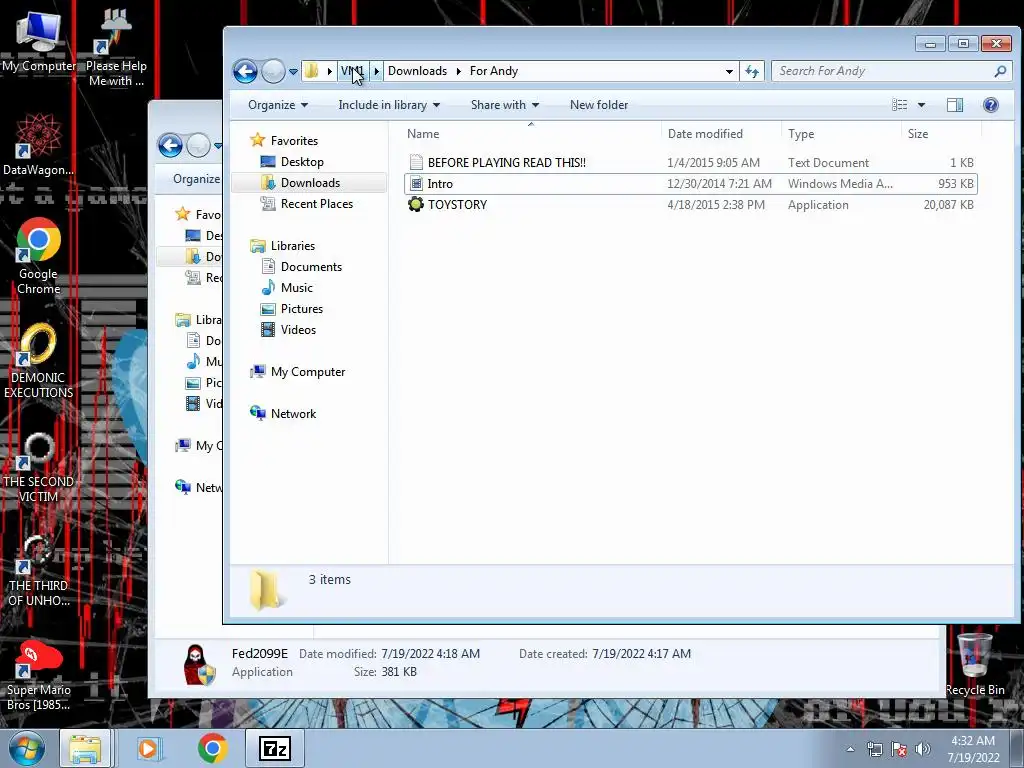
Task: Click THE SECOND VICTIM desktop icon
Action: click(38, 468)
